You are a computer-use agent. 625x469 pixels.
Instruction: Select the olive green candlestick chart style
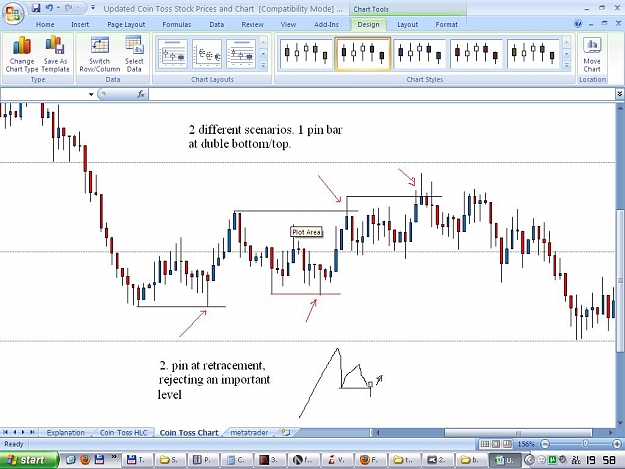tap(533, 54)
